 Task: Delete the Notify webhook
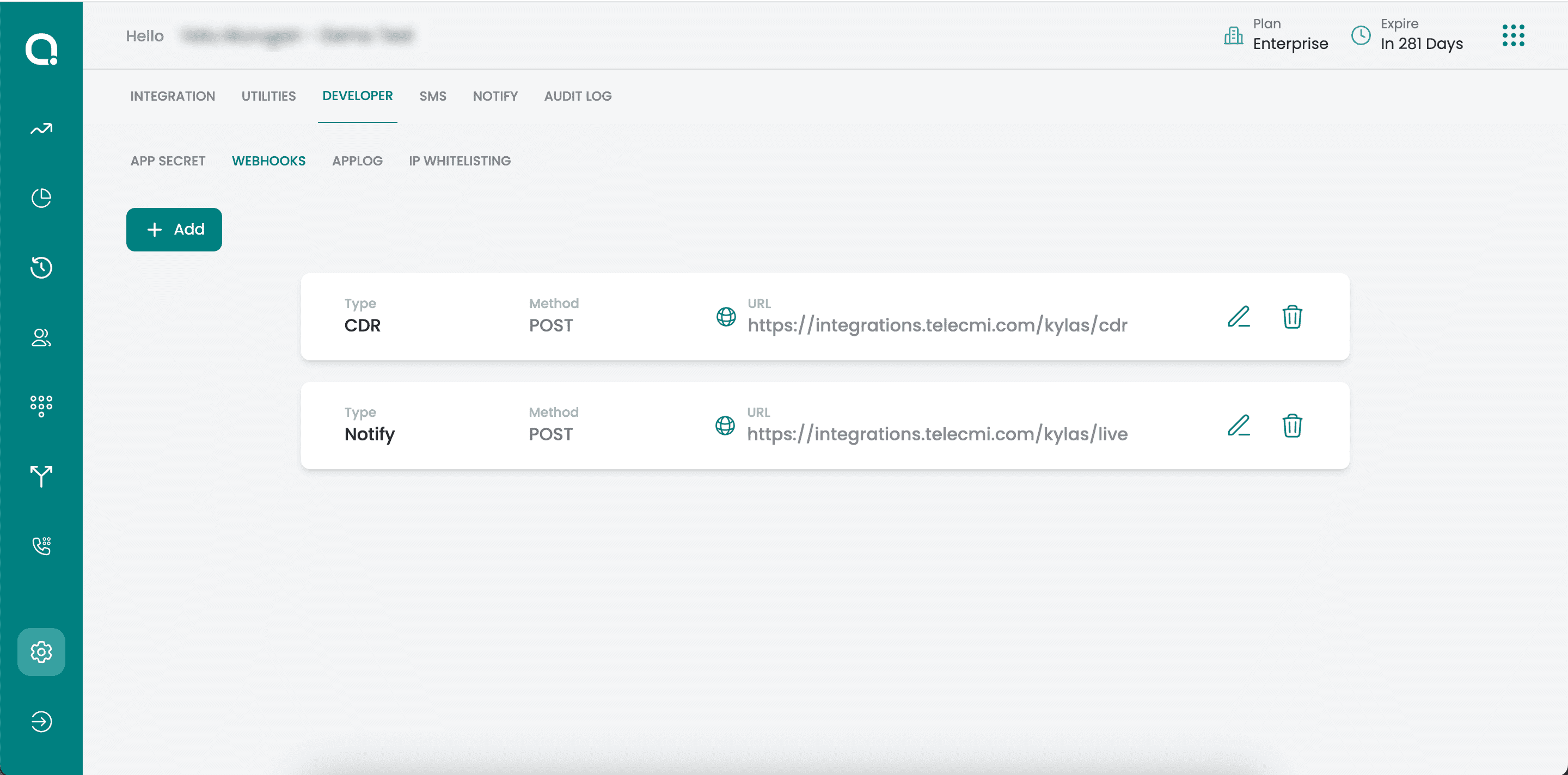pyautogui.click(x=1291, y=426)
